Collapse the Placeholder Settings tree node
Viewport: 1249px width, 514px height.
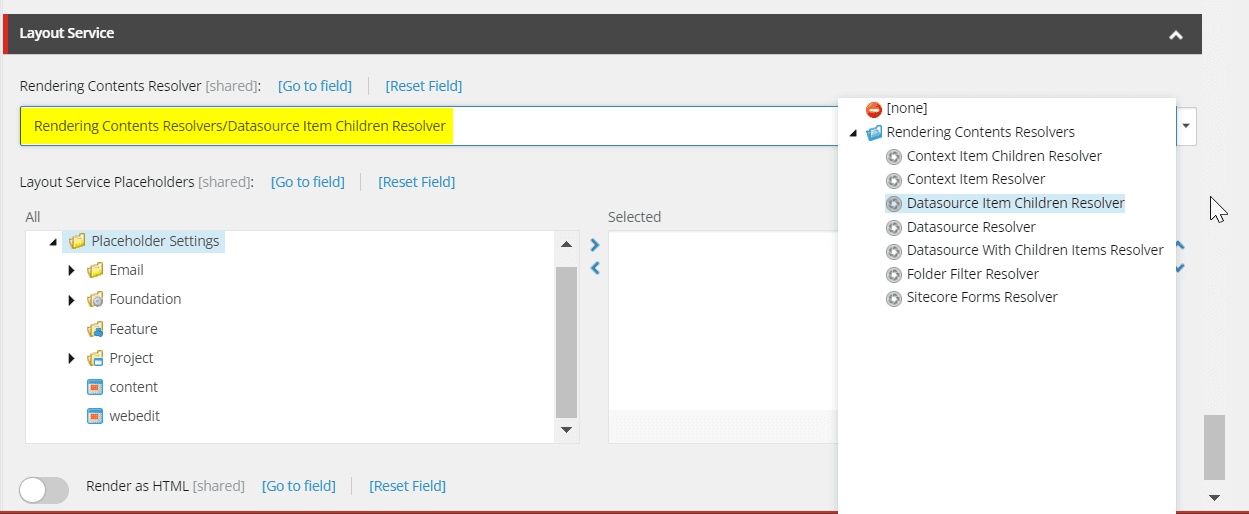52,242
